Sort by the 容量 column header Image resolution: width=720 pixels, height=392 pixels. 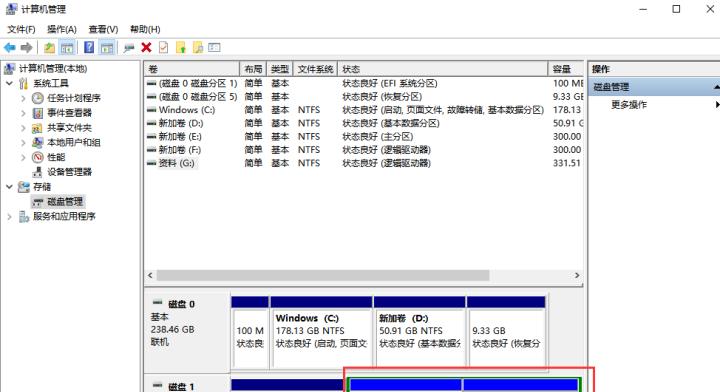pos(565,69)
